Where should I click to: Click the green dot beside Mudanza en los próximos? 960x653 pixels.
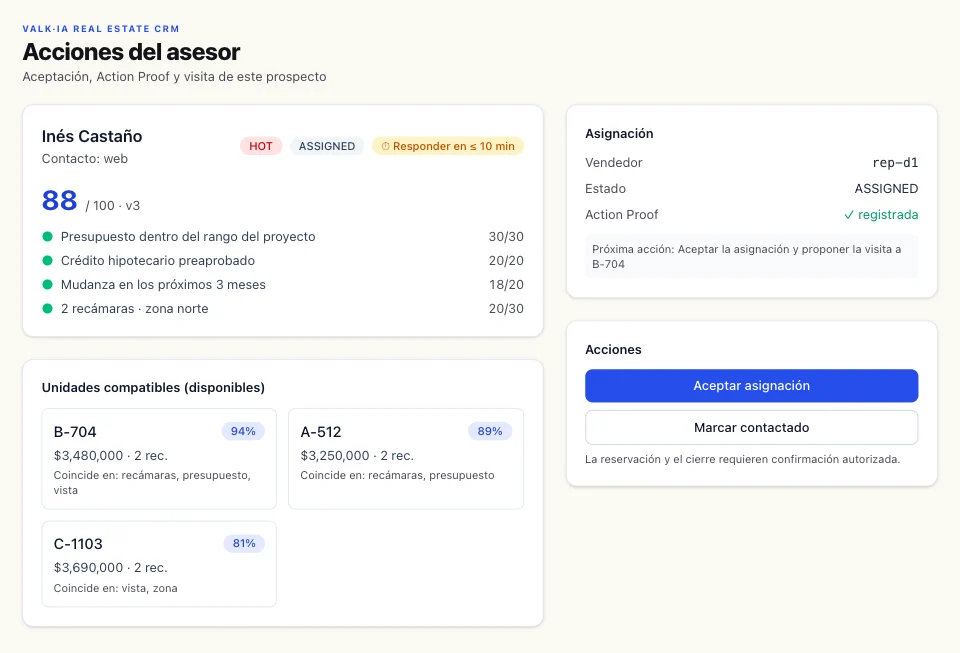click(47, 284)
